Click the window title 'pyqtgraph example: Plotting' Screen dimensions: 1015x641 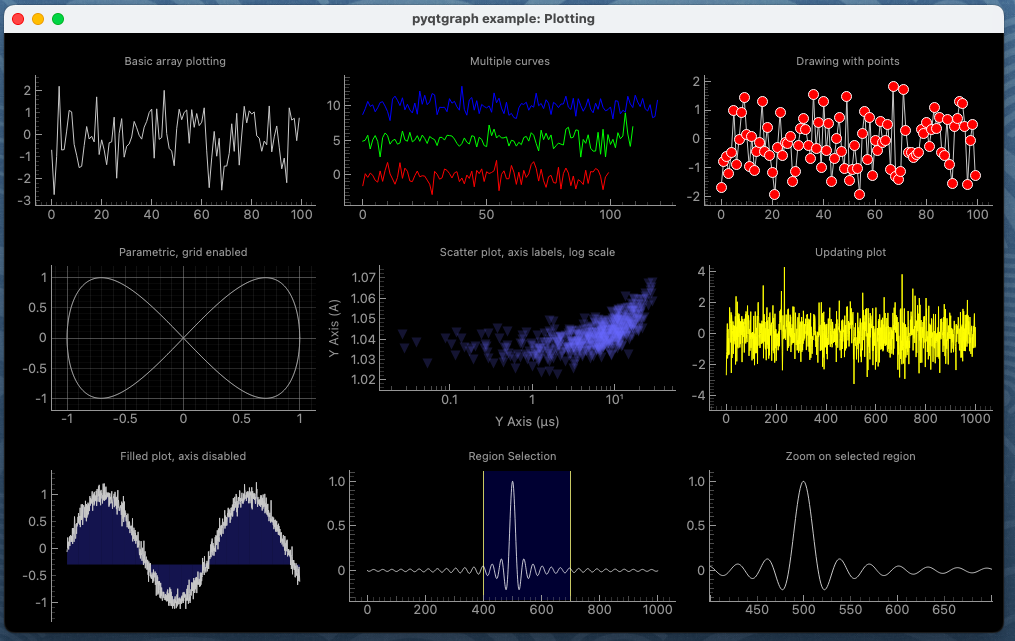point(503,19)
